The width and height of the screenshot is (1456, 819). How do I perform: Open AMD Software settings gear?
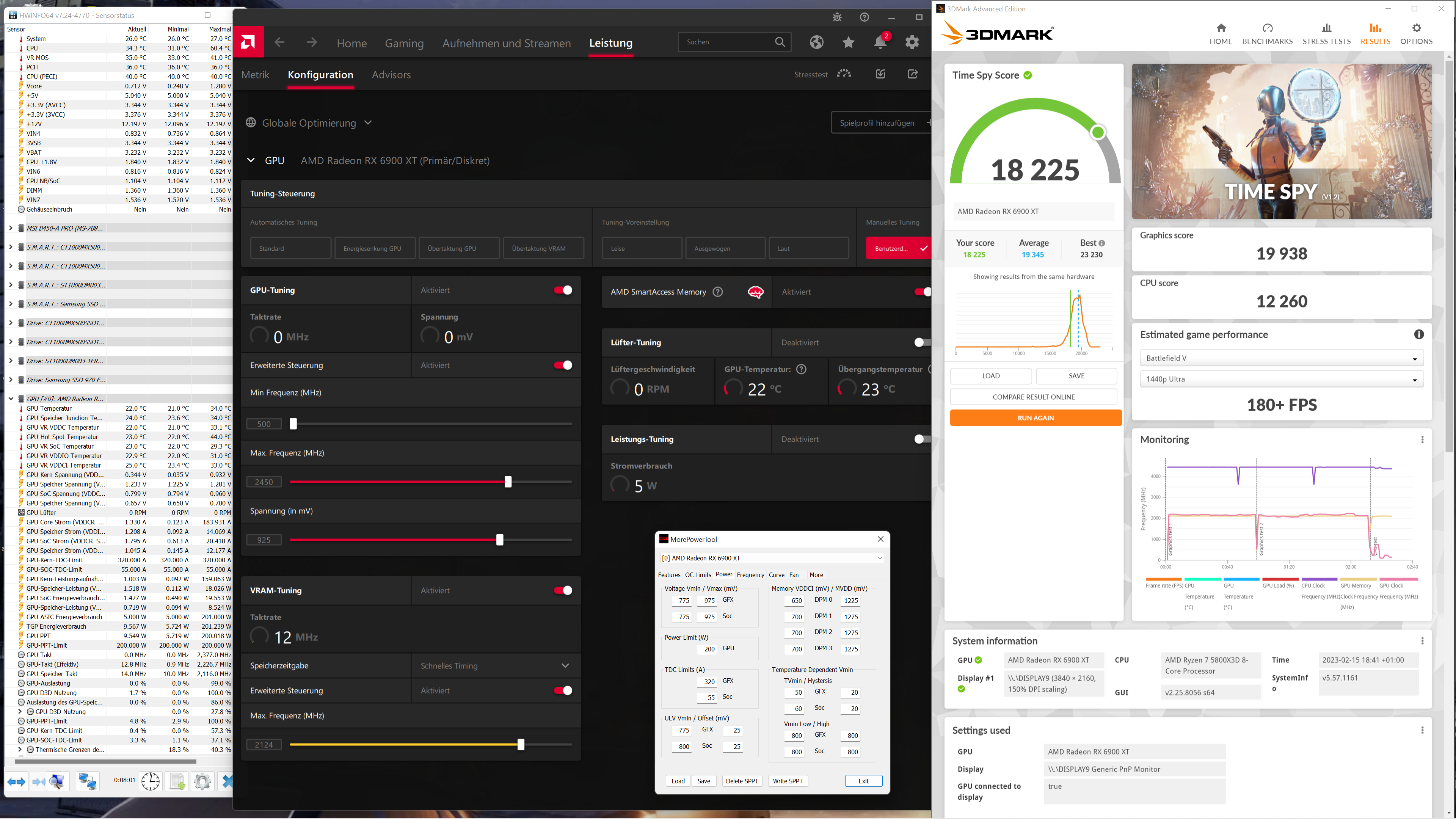point(912,42)
